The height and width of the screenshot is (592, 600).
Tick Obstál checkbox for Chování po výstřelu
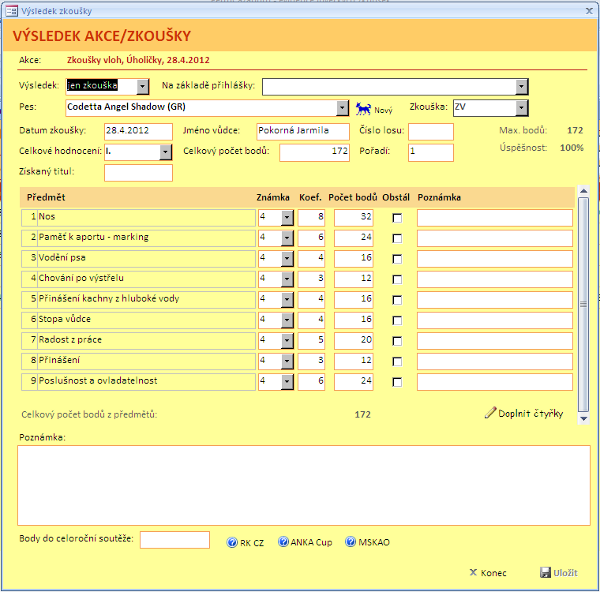click(397, 279)
